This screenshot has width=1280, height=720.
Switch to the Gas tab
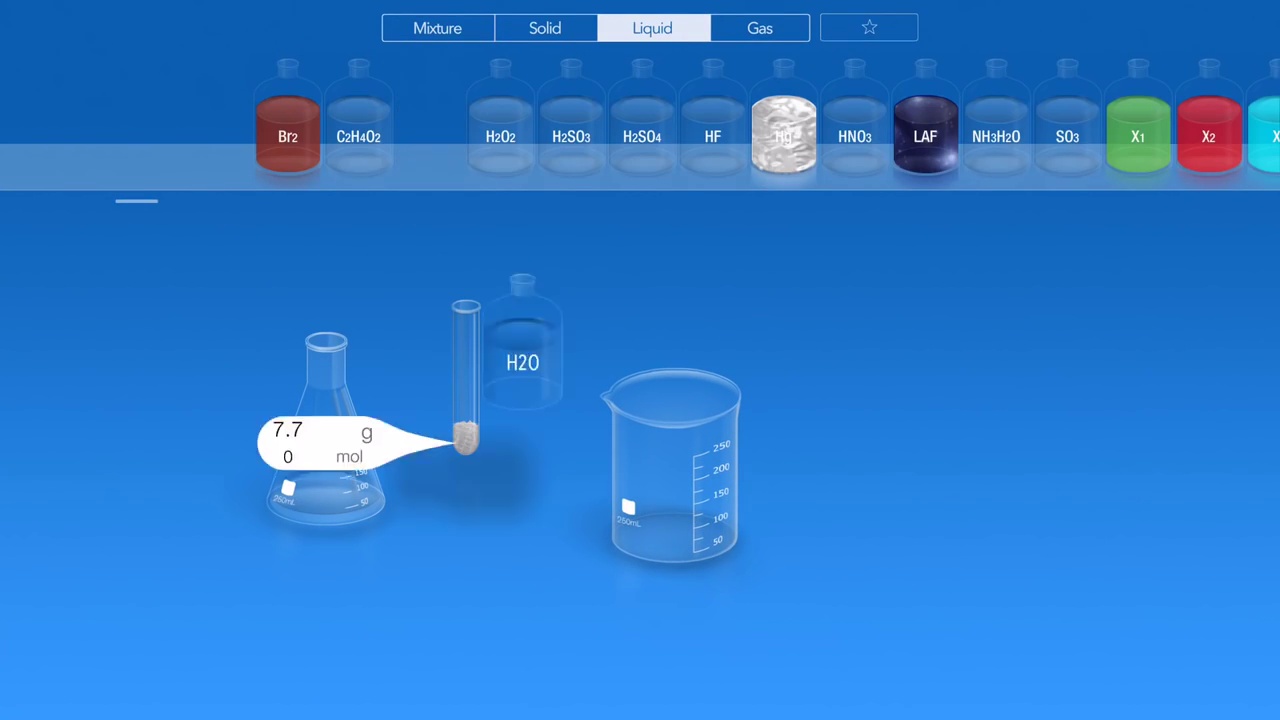(x=760, y=28)
